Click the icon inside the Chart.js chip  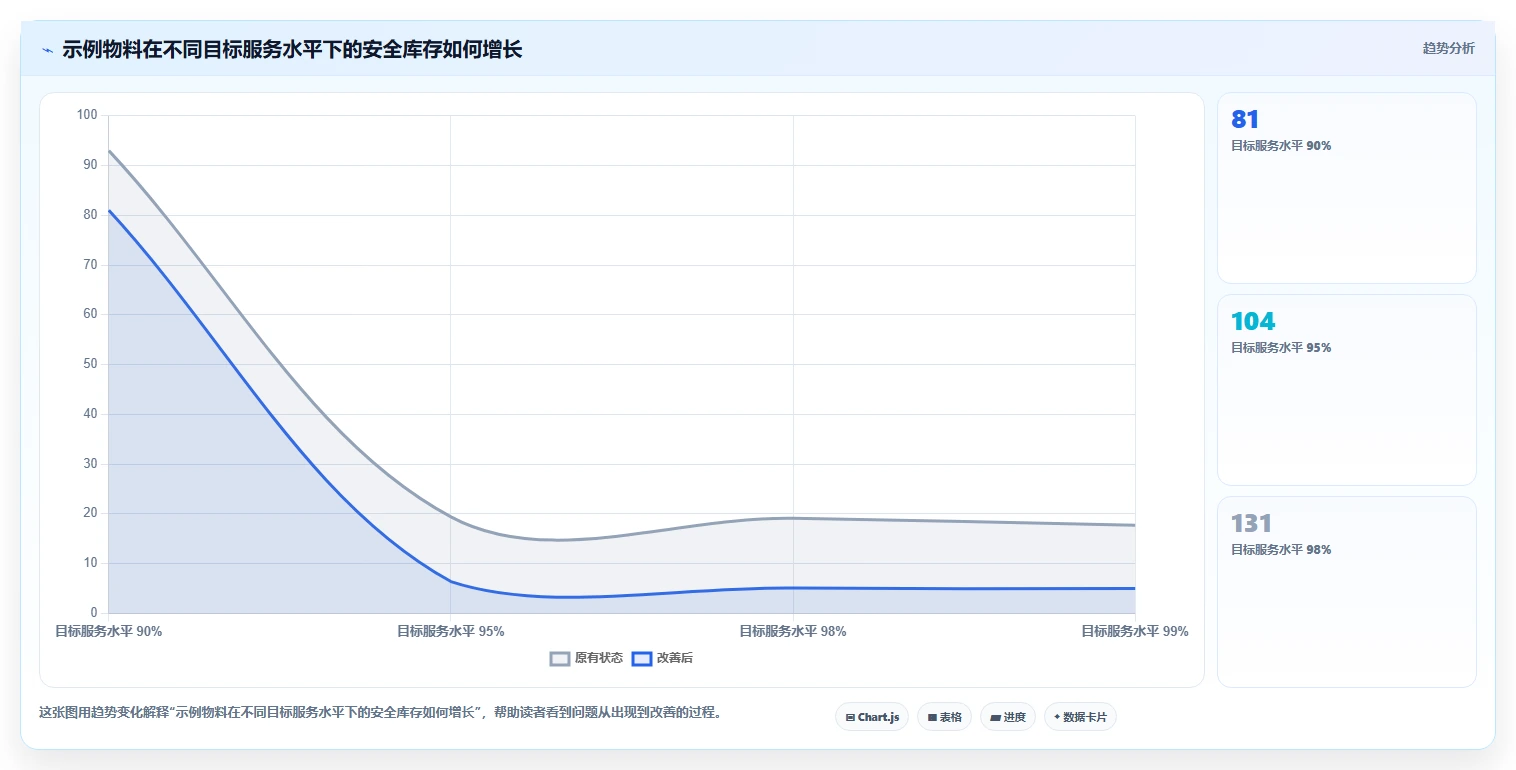click(850, 717)
